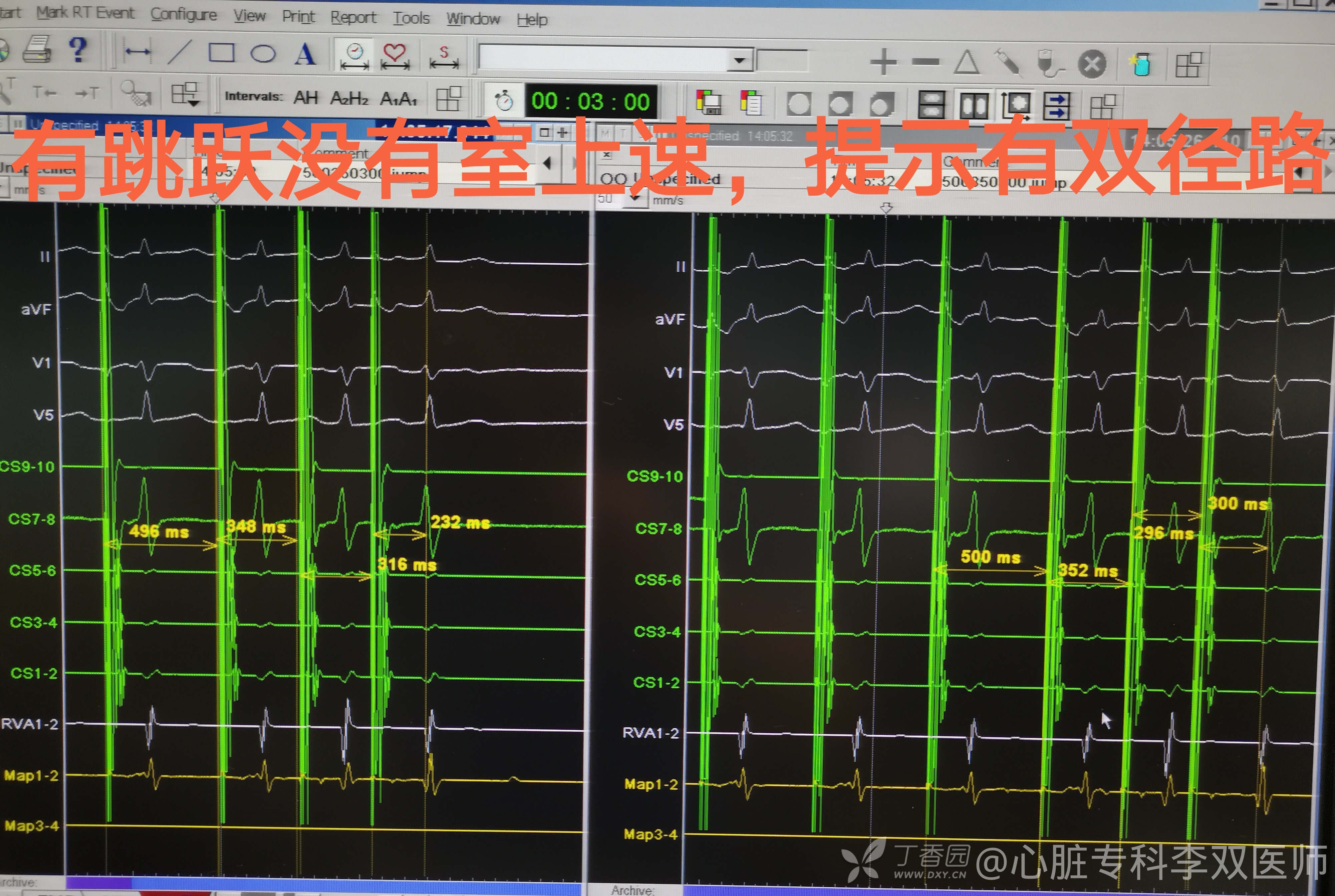Click the syringe ablation marker icon
1335x896 pixels.
(1008, 63)
